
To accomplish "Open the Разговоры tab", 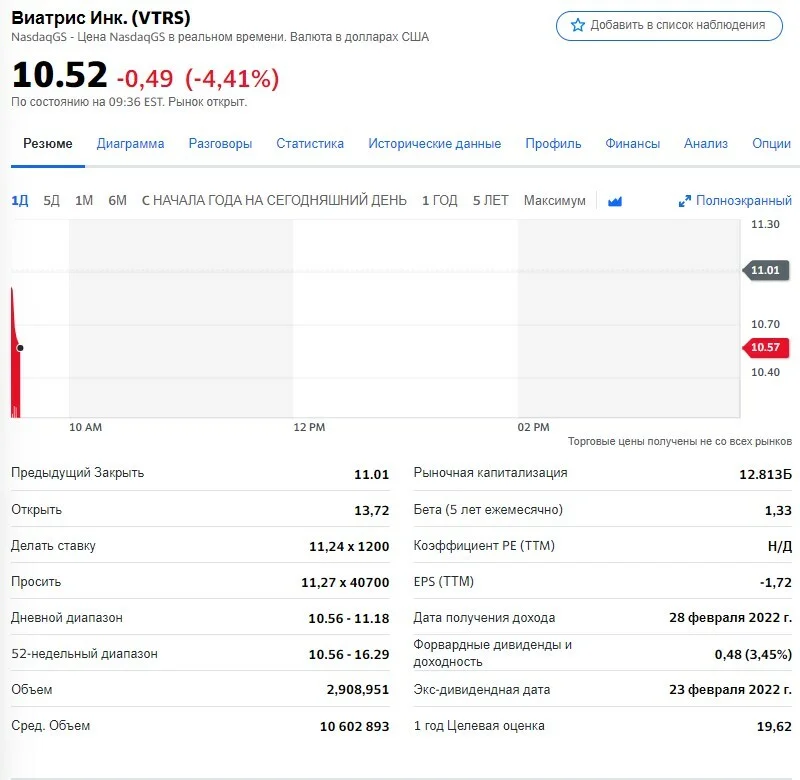I will (x=220, y=143).
